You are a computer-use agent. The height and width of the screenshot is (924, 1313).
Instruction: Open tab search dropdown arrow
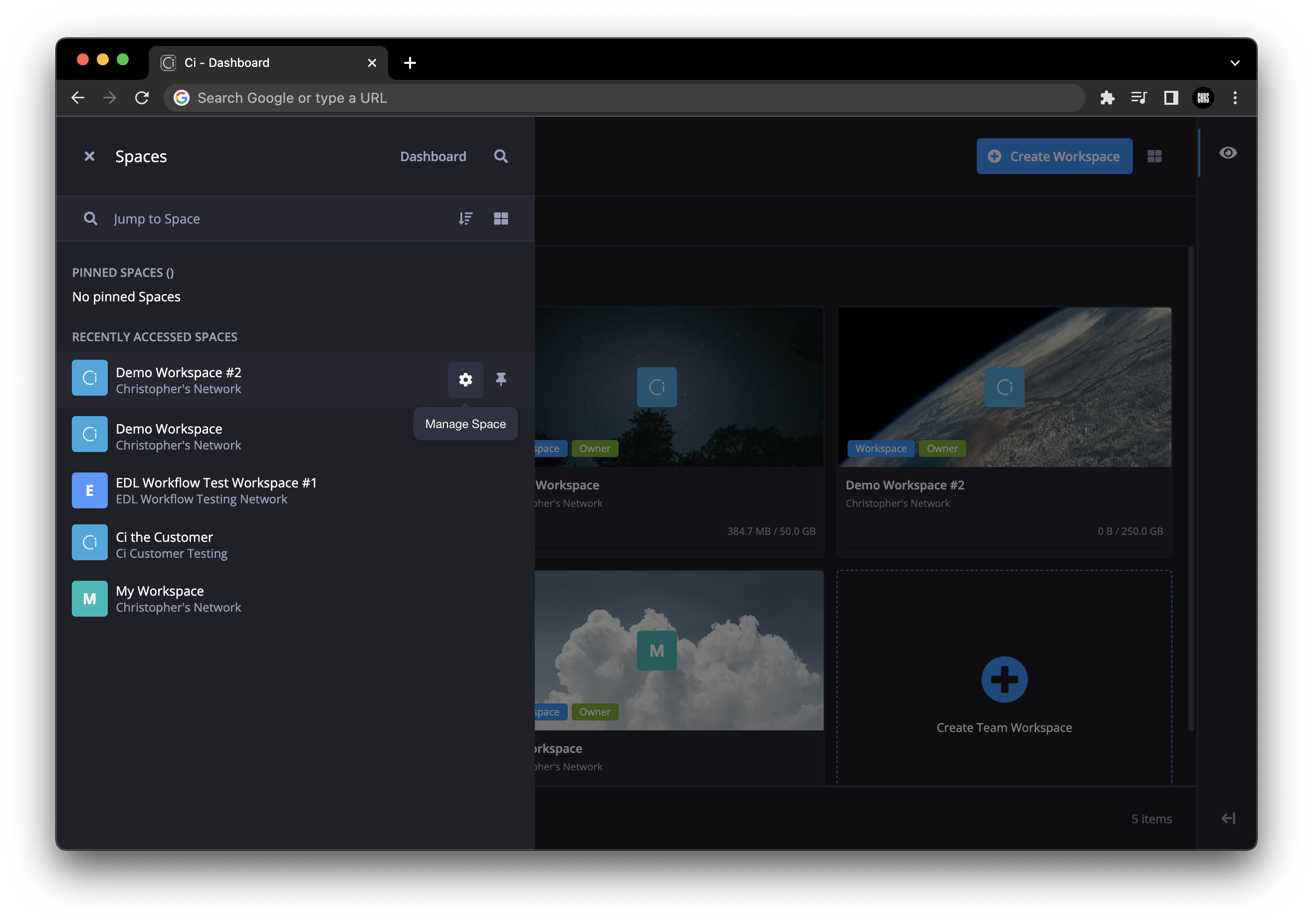1235,62
